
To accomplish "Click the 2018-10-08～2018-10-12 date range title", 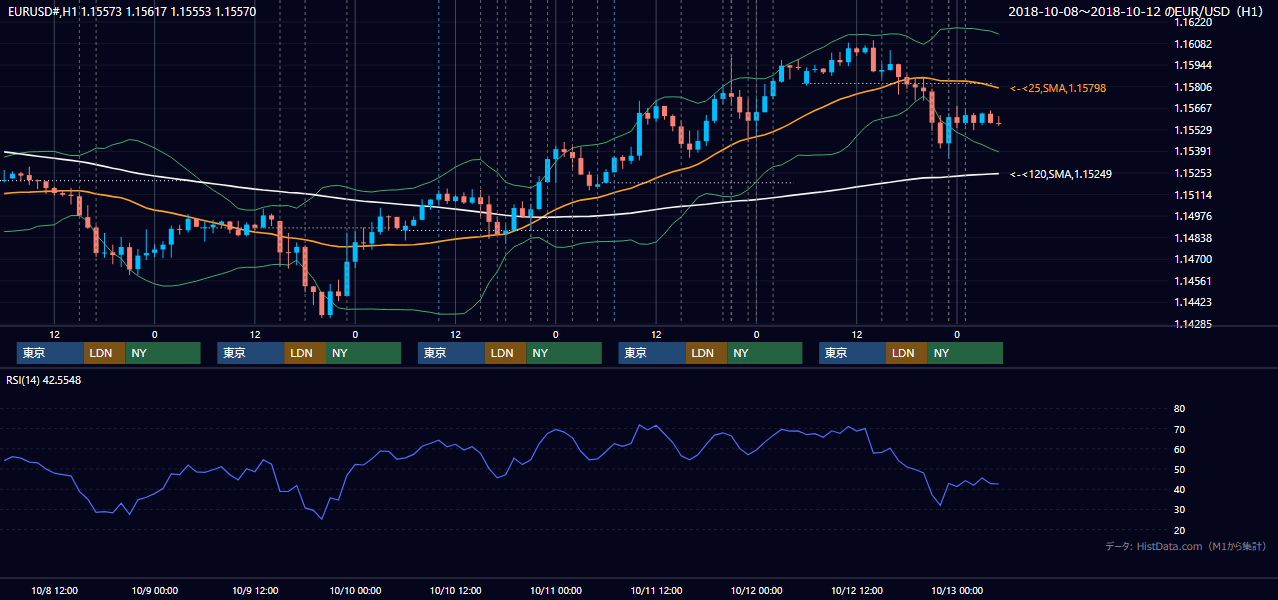I will pyautogui.click(x=1137, y=11).
